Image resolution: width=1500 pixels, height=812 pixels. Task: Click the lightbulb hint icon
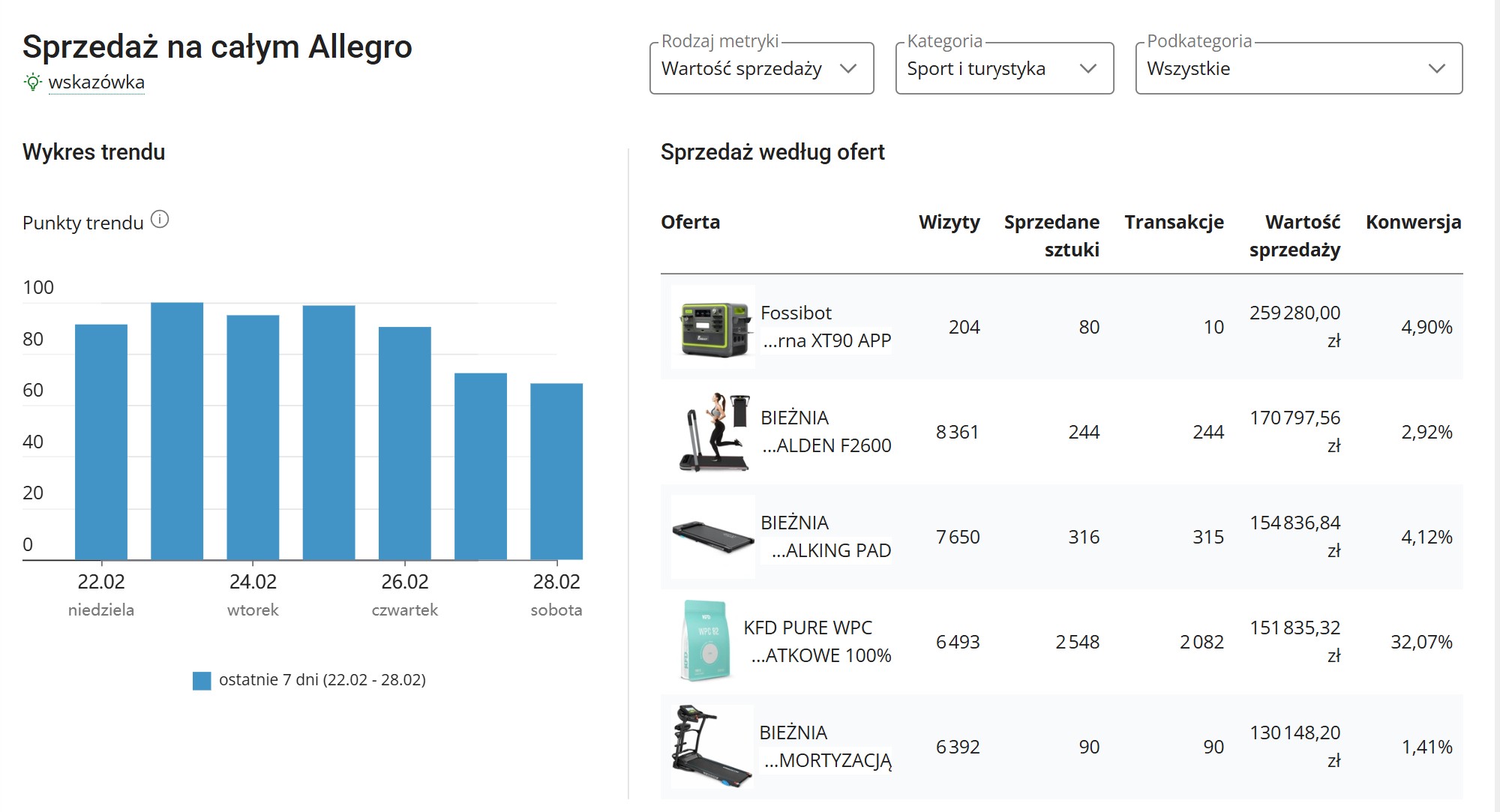[32, 82]
